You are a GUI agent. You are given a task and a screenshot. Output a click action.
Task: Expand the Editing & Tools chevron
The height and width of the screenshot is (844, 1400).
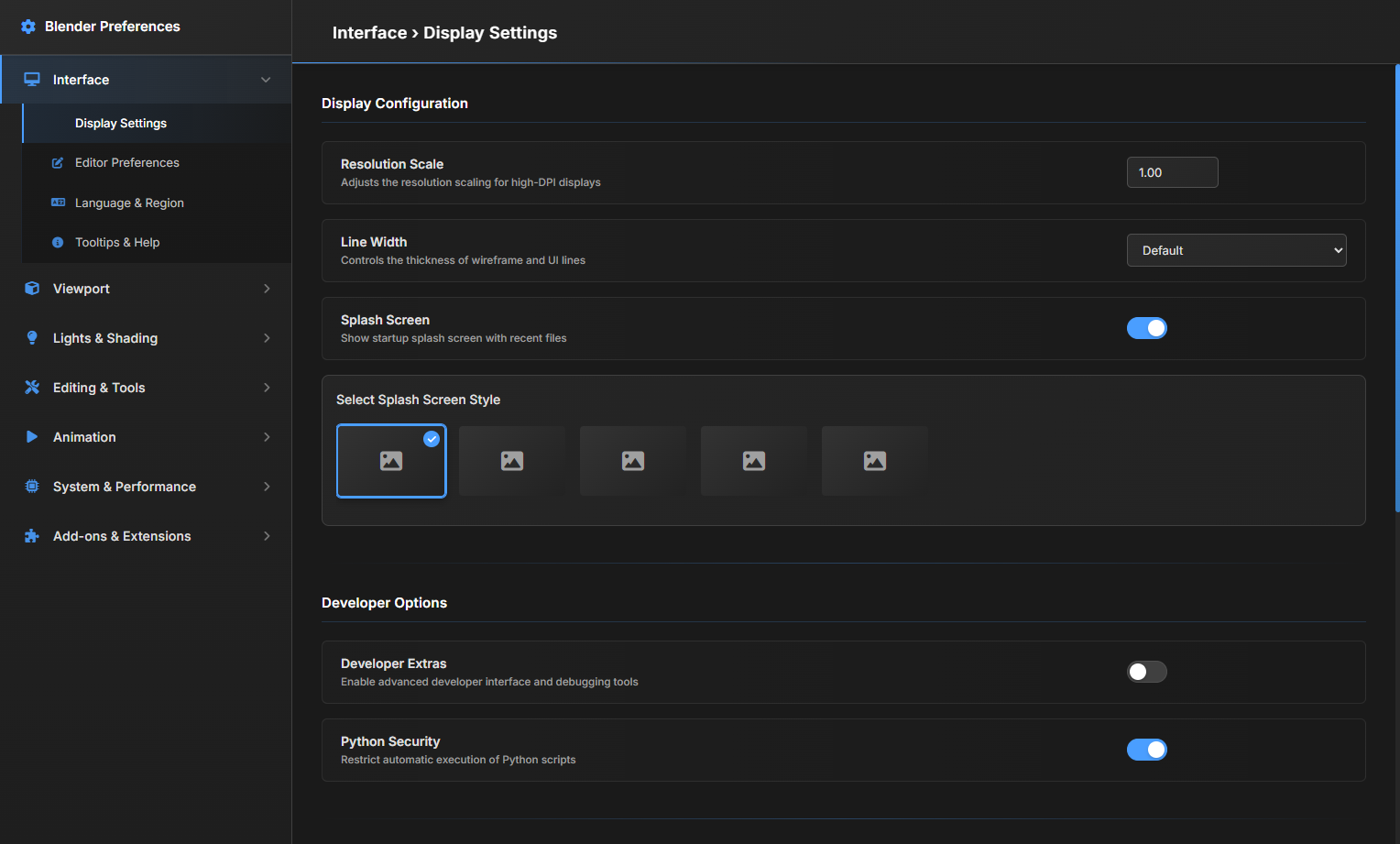point(267,388)
